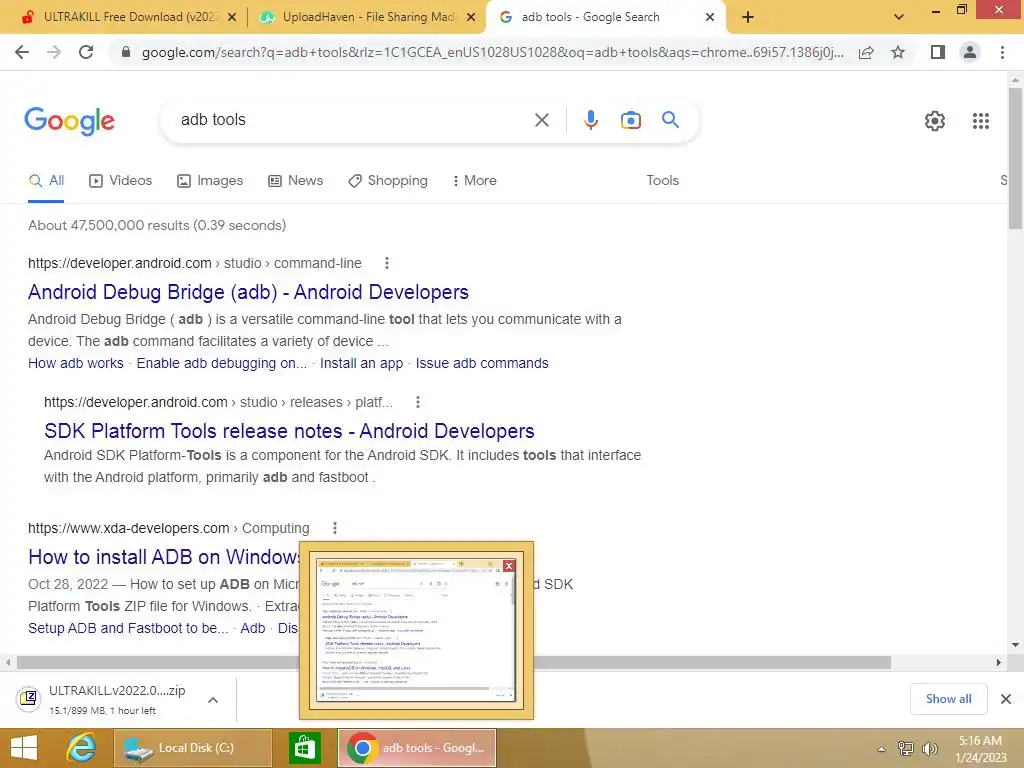The height and width of the screenshot is (768, 1024).
Task: Click the horizontal scrollbar right arrow
Action: pyautogui.click(x=998, y=663)
